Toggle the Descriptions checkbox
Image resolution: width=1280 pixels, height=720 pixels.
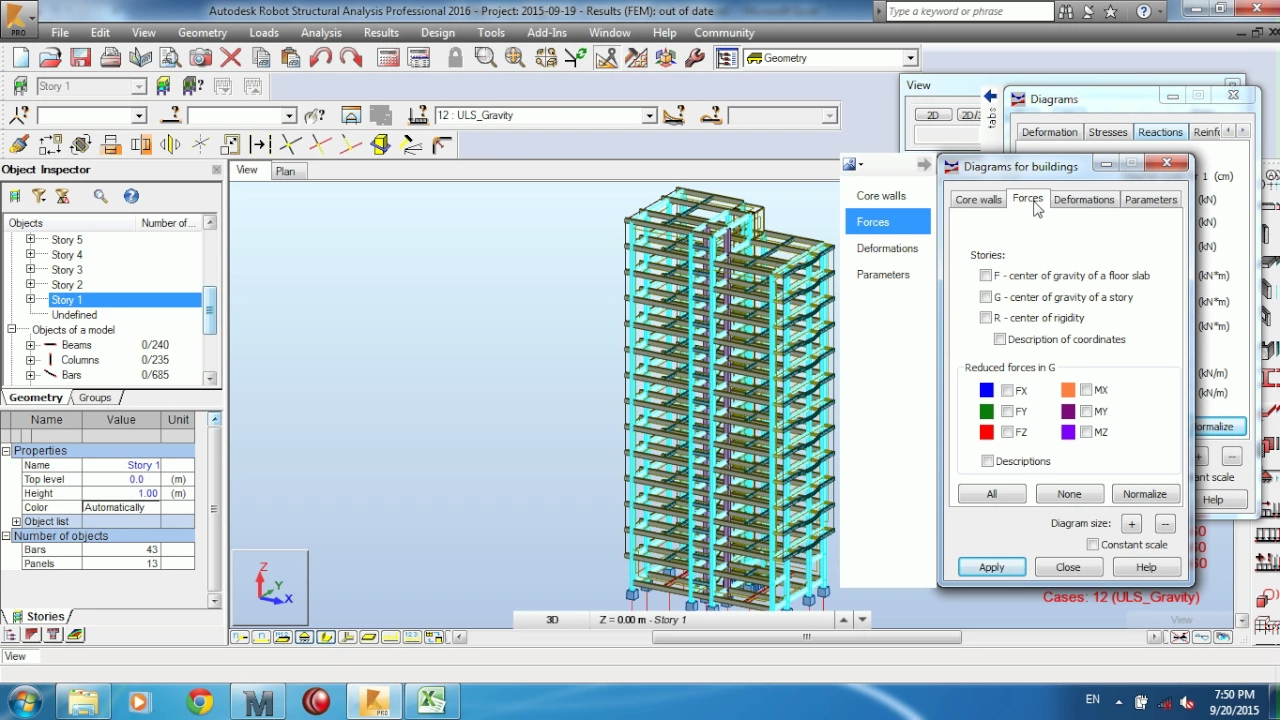click(988, 461)
